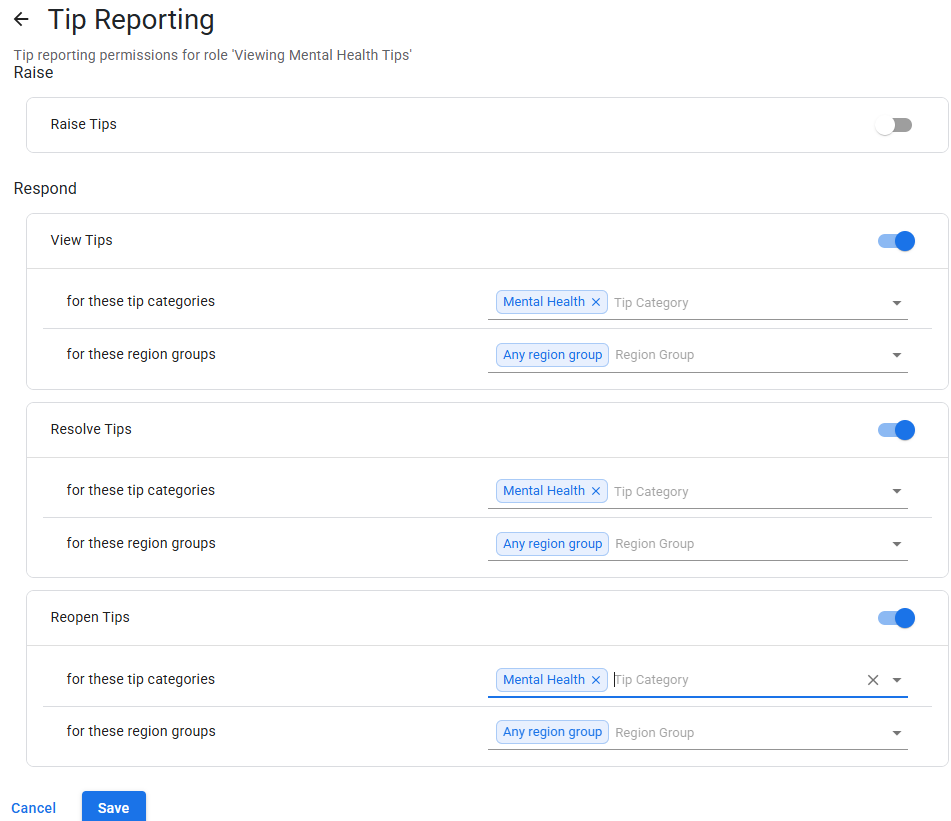
Task: Open View Tips region group dropdown arrow
Action: [896, 355]
